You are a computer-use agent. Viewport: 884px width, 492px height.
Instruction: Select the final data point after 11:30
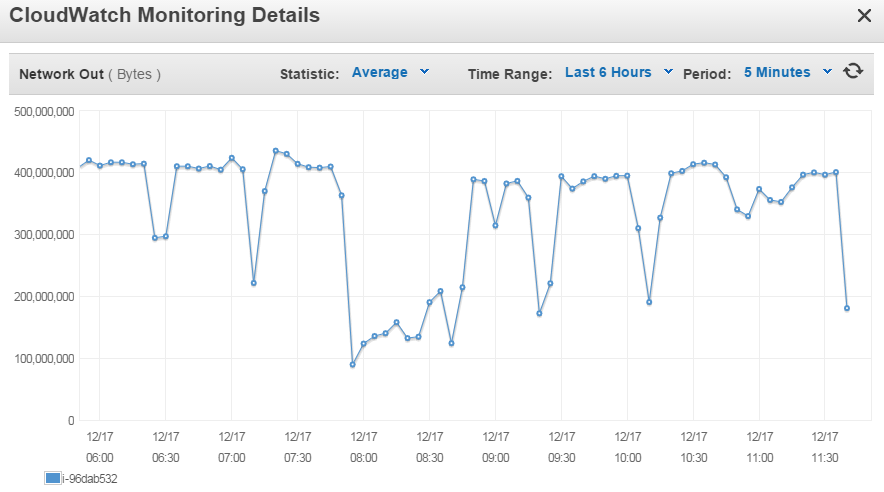click(847, 308)
